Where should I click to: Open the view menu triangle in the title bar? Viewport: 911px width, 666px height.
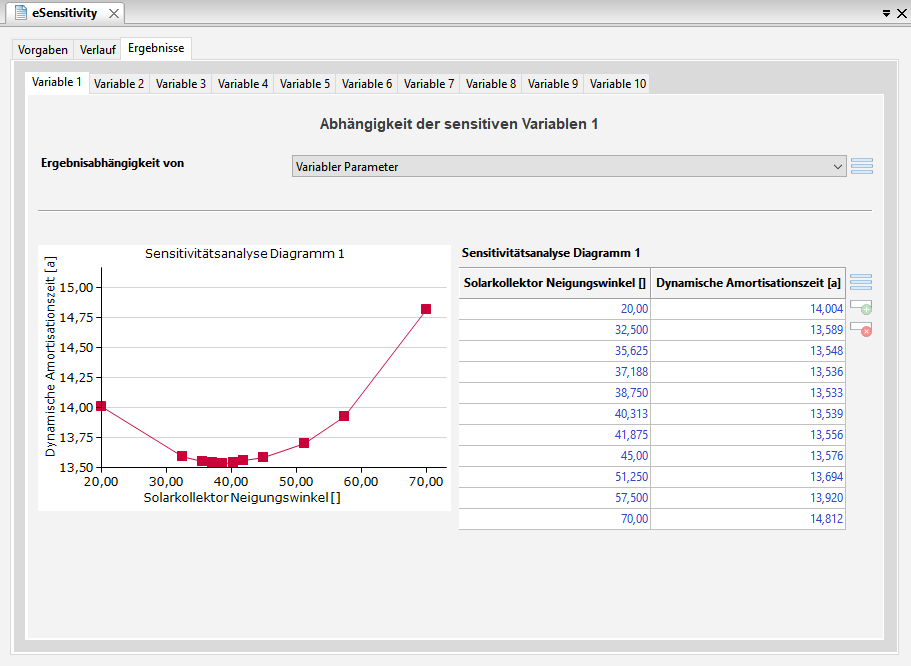tap(887, 13)
